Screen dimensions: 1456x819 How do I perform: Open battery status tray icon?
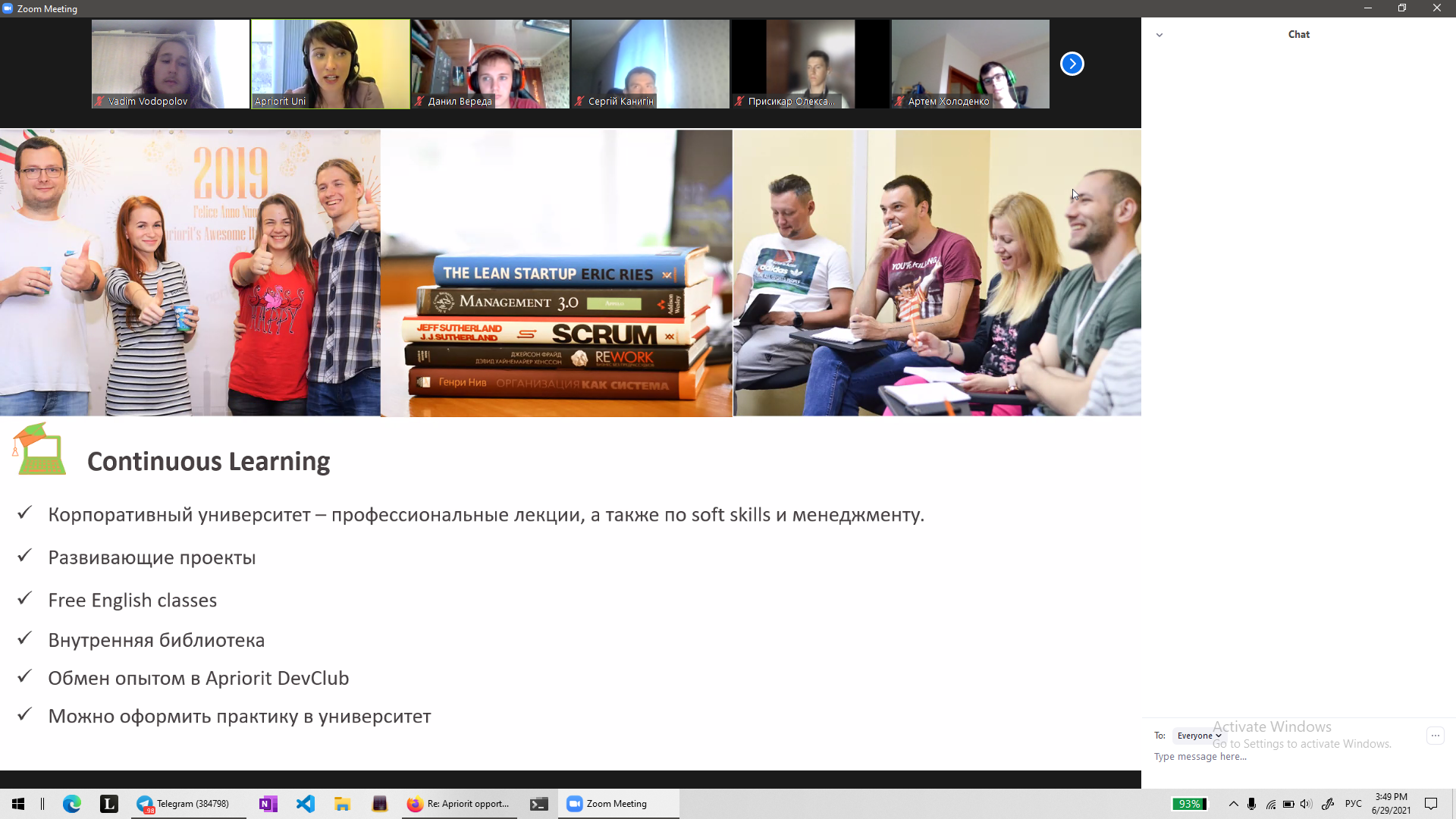[x=1288, y=804]
